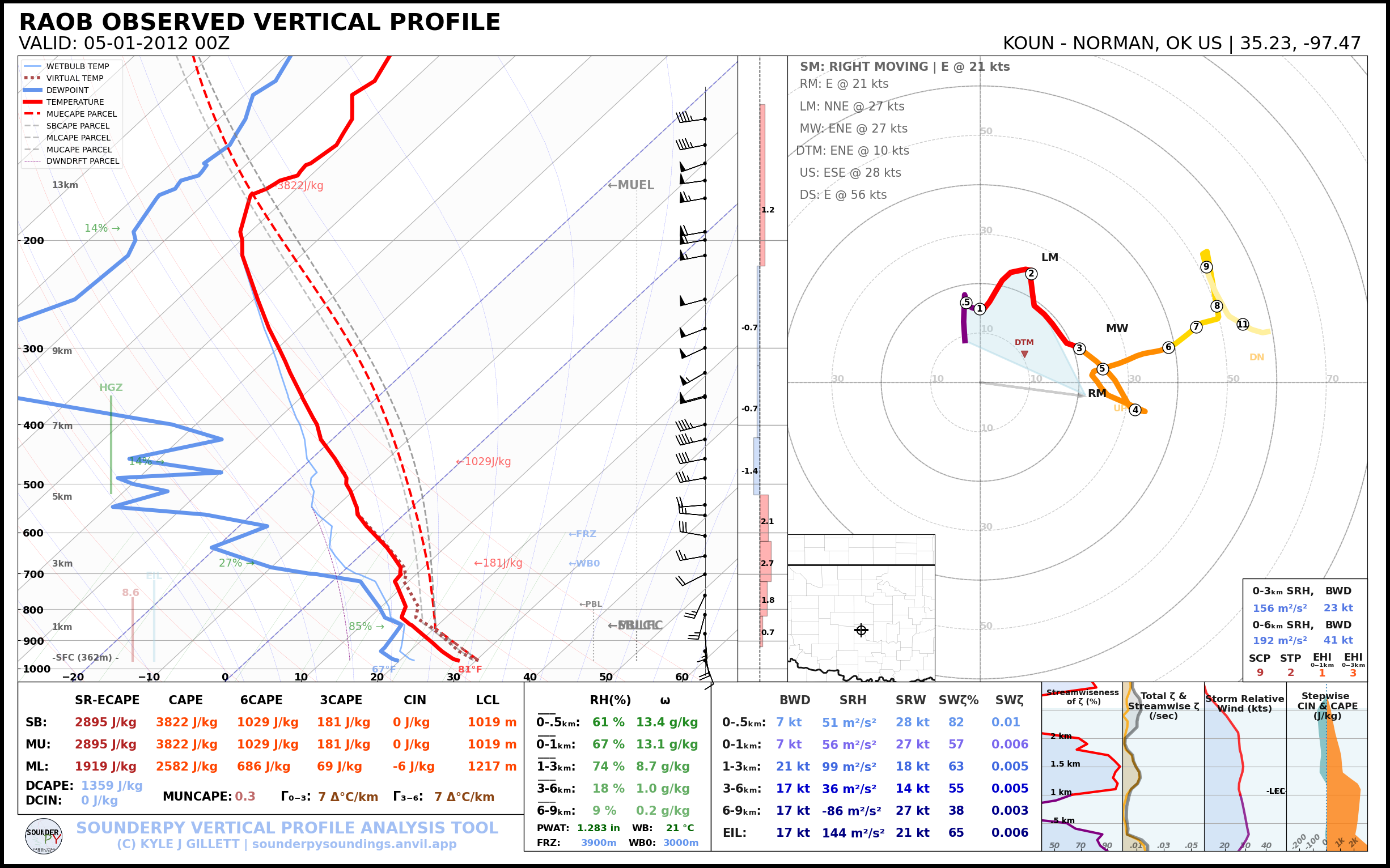Click the SounderPy logo icon

(44, 836)
